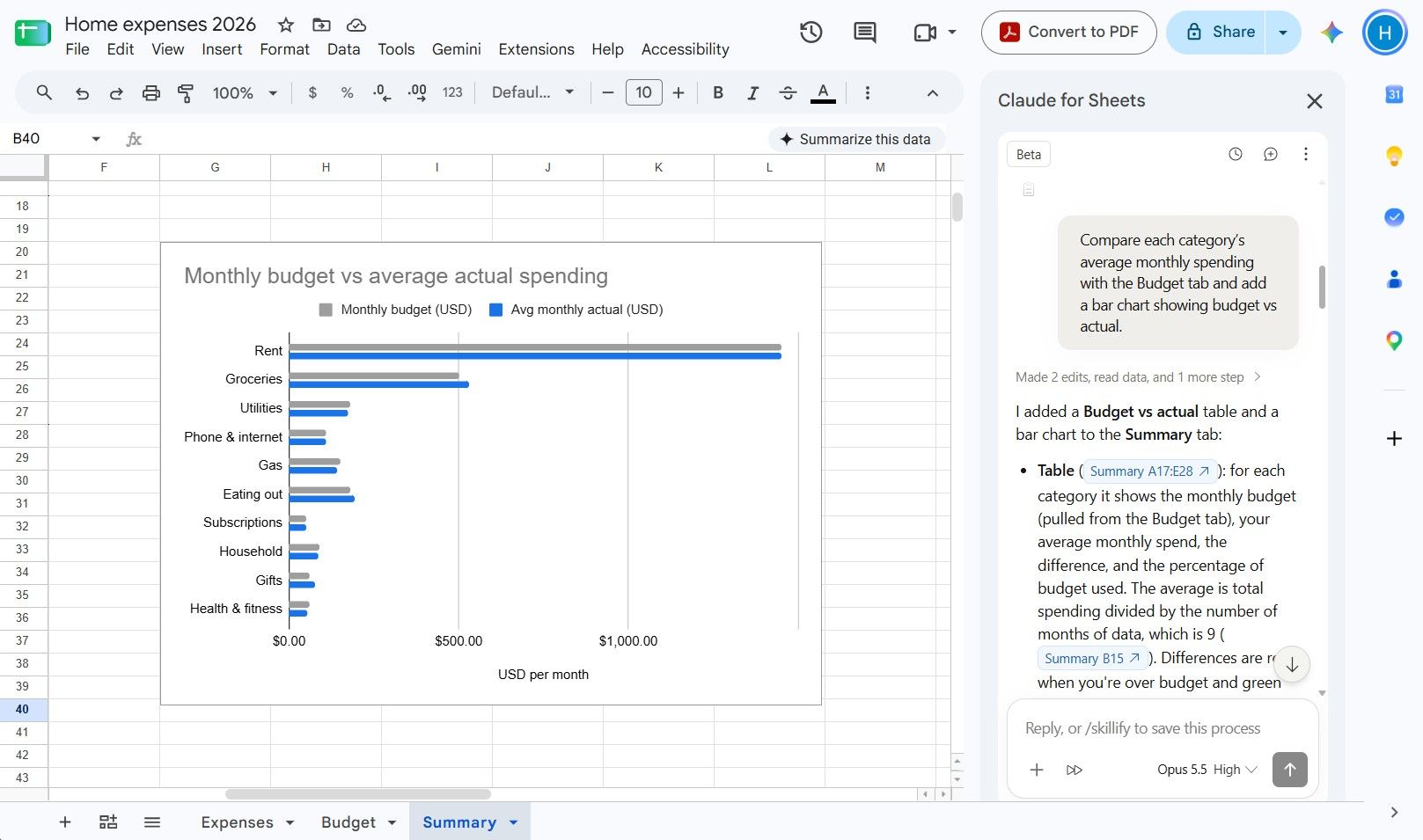Expand the 'Made 2 edits' steps
1423x840 pixels.
tap(1138, 377)
